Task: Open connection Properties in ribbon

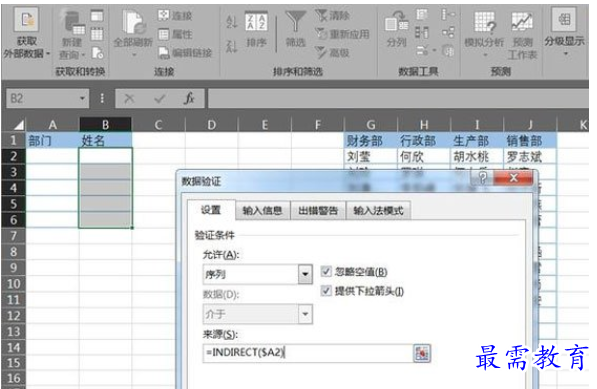Action: [175, 34]
